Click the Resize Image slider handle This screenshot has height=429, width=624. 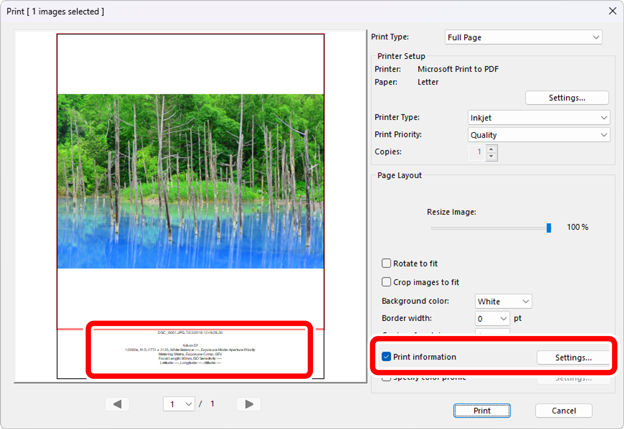548,228
